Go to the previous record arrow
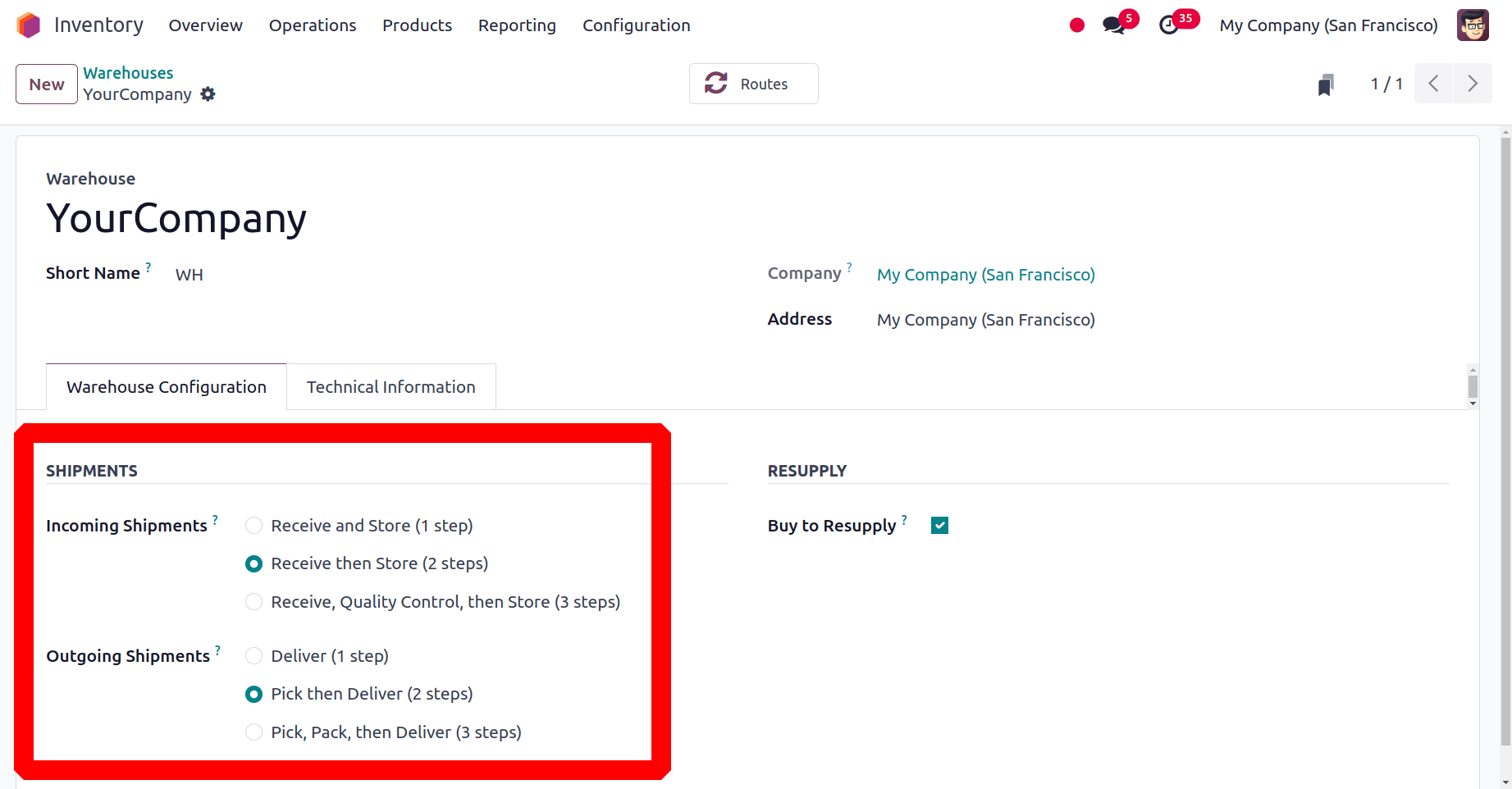 [x=1433, y=84]
